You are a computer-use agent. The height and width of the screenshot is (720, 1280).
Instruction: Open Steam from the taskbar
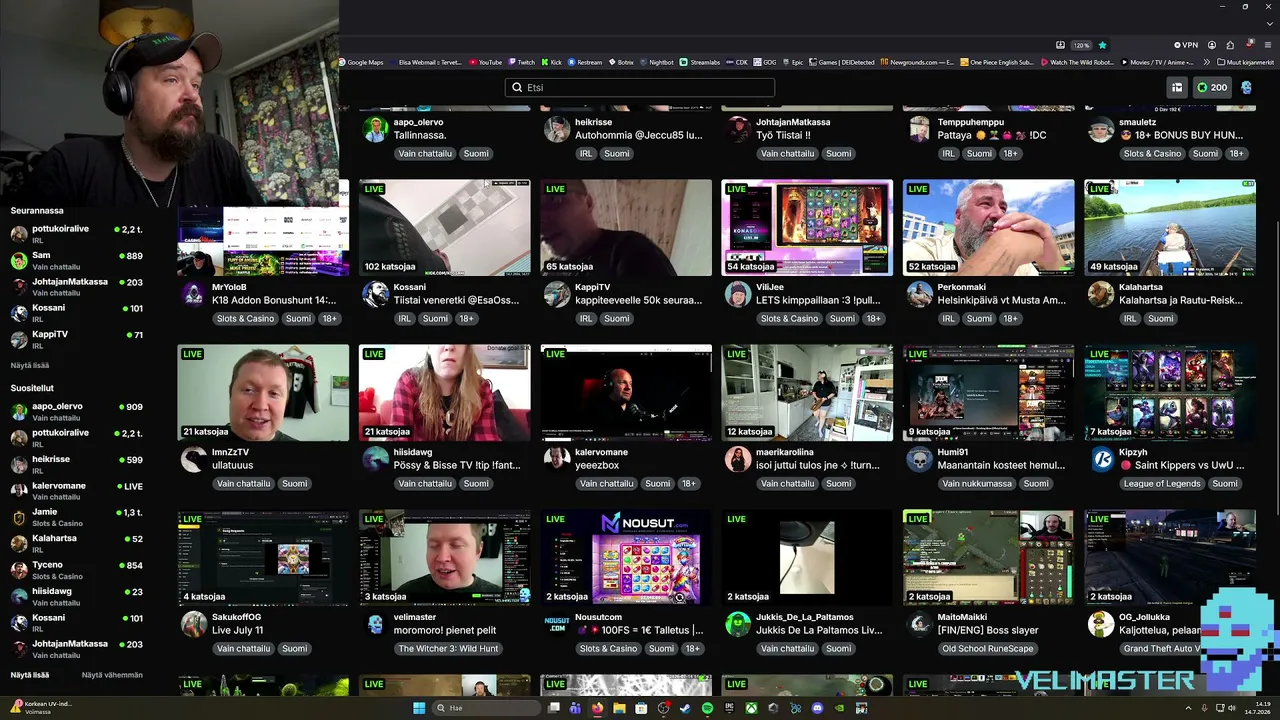(685, 708)
